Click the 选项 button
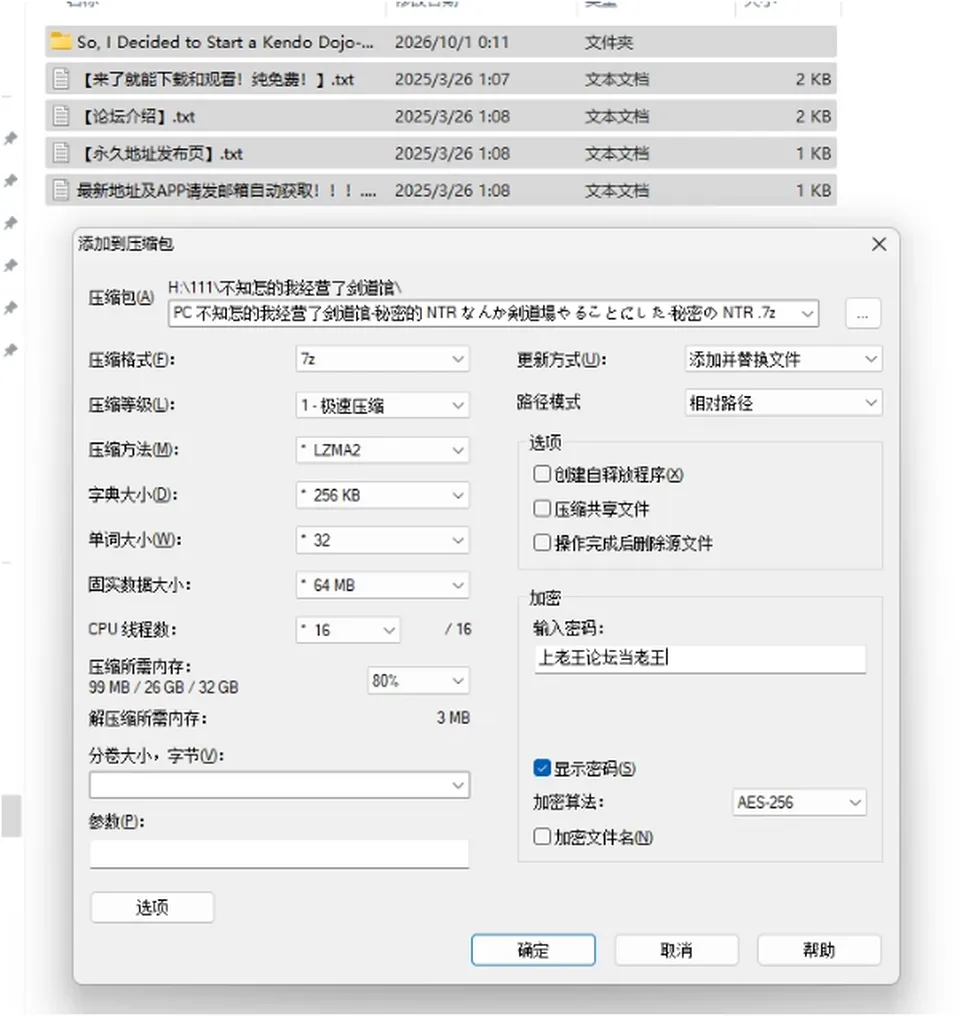 click(x=152, y=907)
